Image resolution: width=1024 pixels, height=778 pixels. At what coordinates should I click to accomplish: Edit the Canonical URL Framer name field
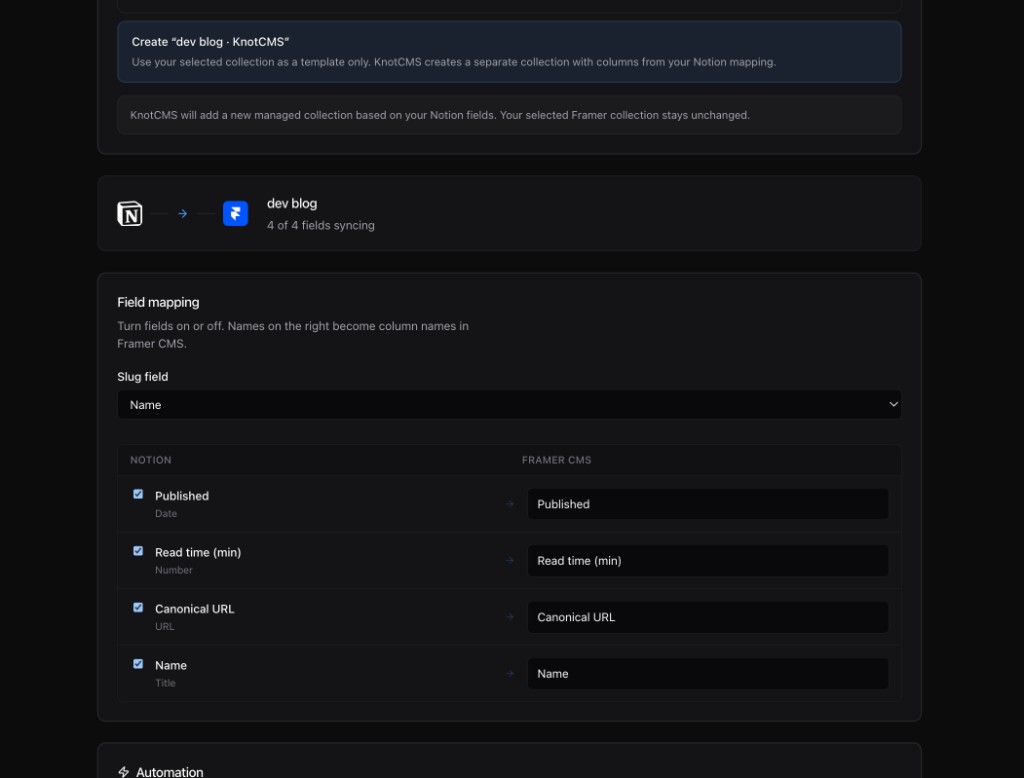click(708, 617)
